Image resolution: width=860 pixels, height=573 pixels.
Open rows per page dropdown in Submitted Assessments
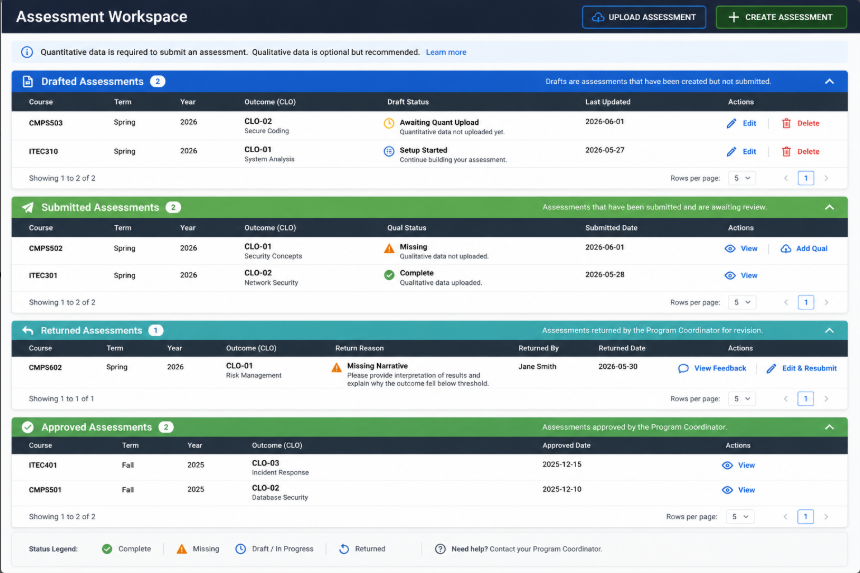(x=742, y=302)
